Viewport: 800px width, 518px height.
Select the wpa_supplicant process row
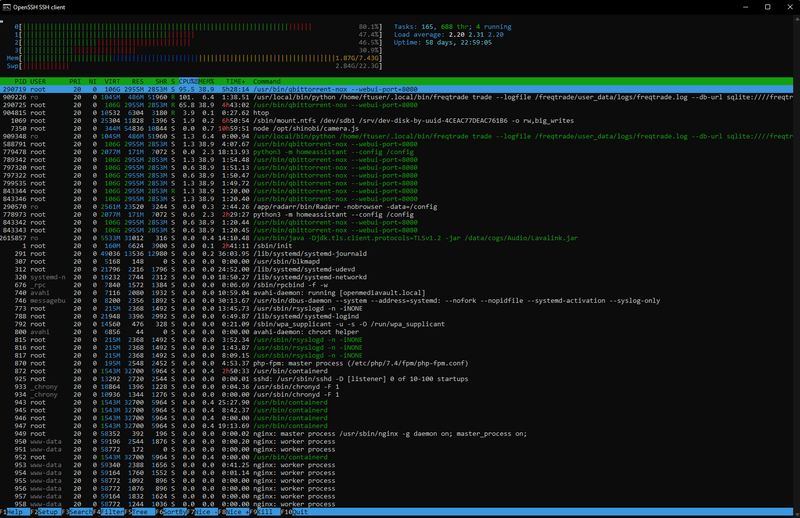pyautogui.click(x=396, y=324)
